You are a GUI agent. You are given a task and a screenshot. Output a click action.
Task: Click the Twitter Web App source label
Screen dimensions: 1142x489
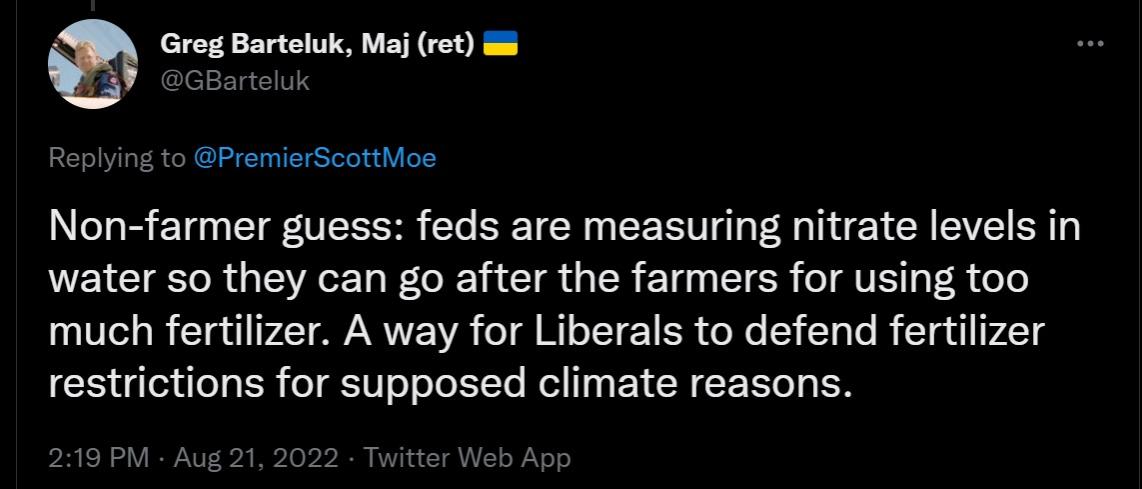coord(467,459)
